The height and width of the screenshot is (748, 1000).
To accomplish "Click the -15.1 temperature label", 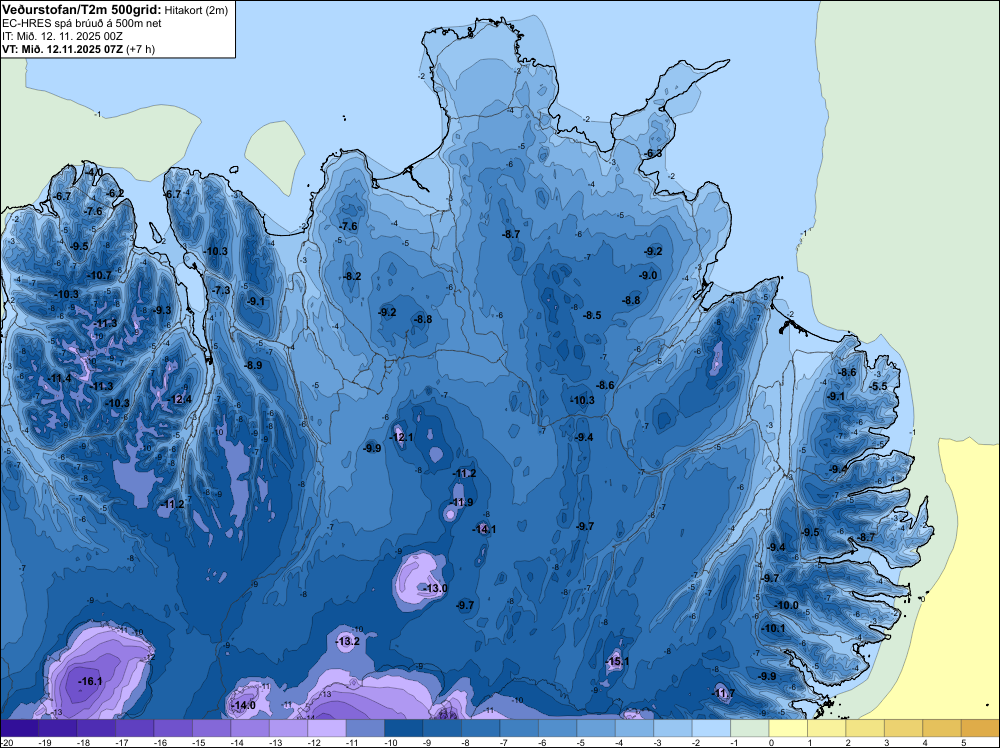I will (617, 661).
